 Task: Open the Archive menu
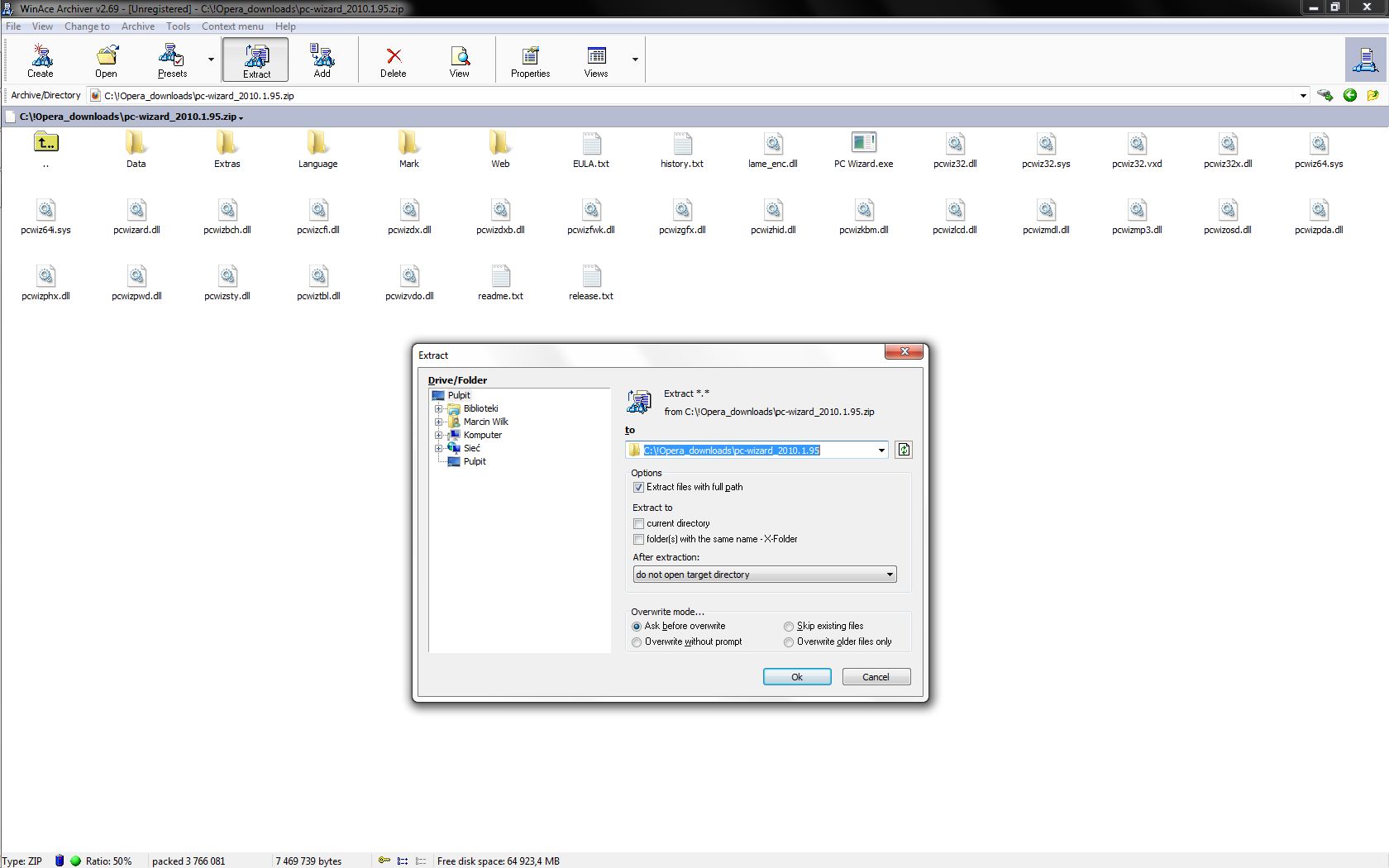(138, 26)
